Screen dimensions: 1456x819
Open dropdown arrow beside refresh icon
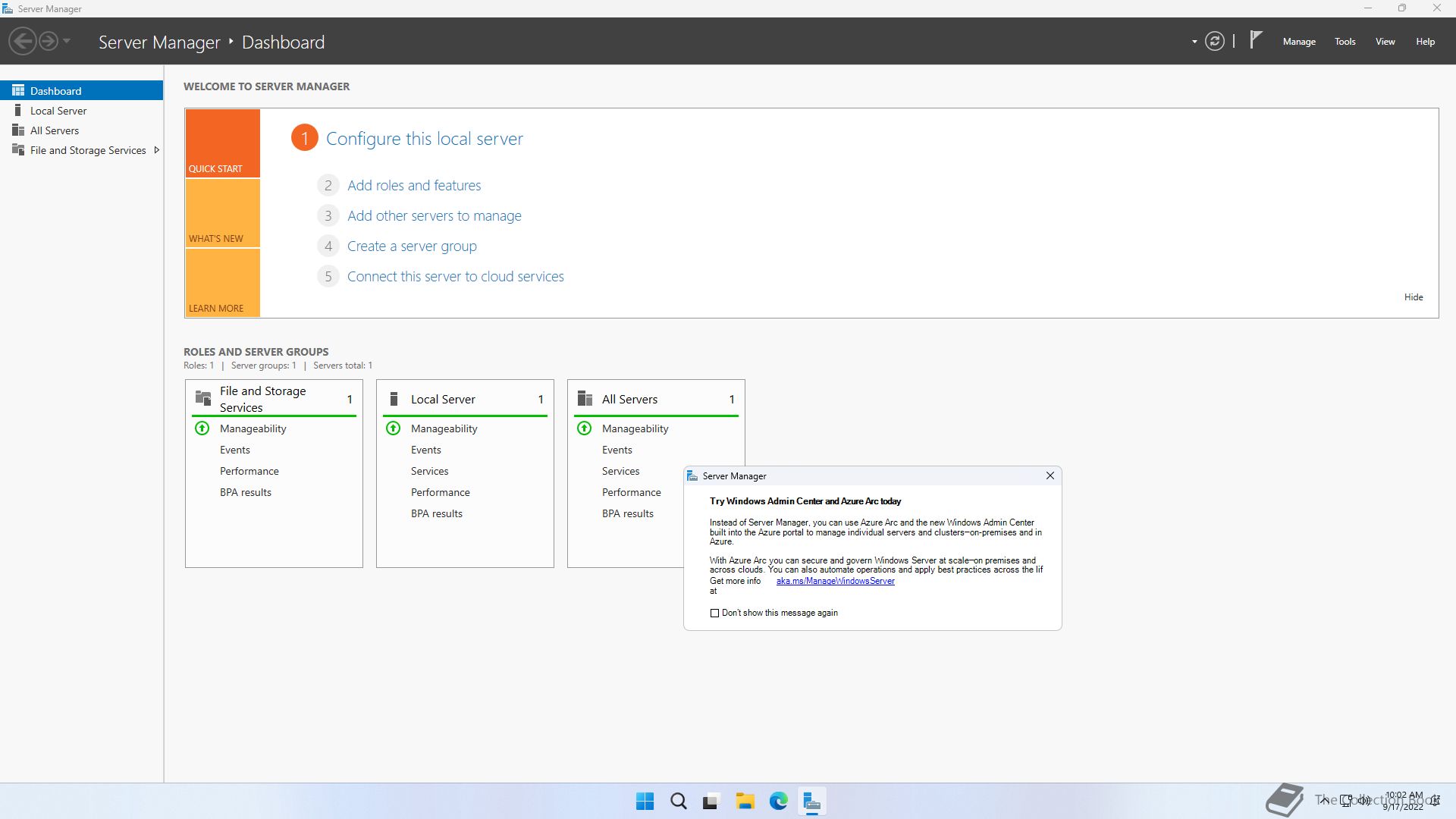pos(1194,42)
